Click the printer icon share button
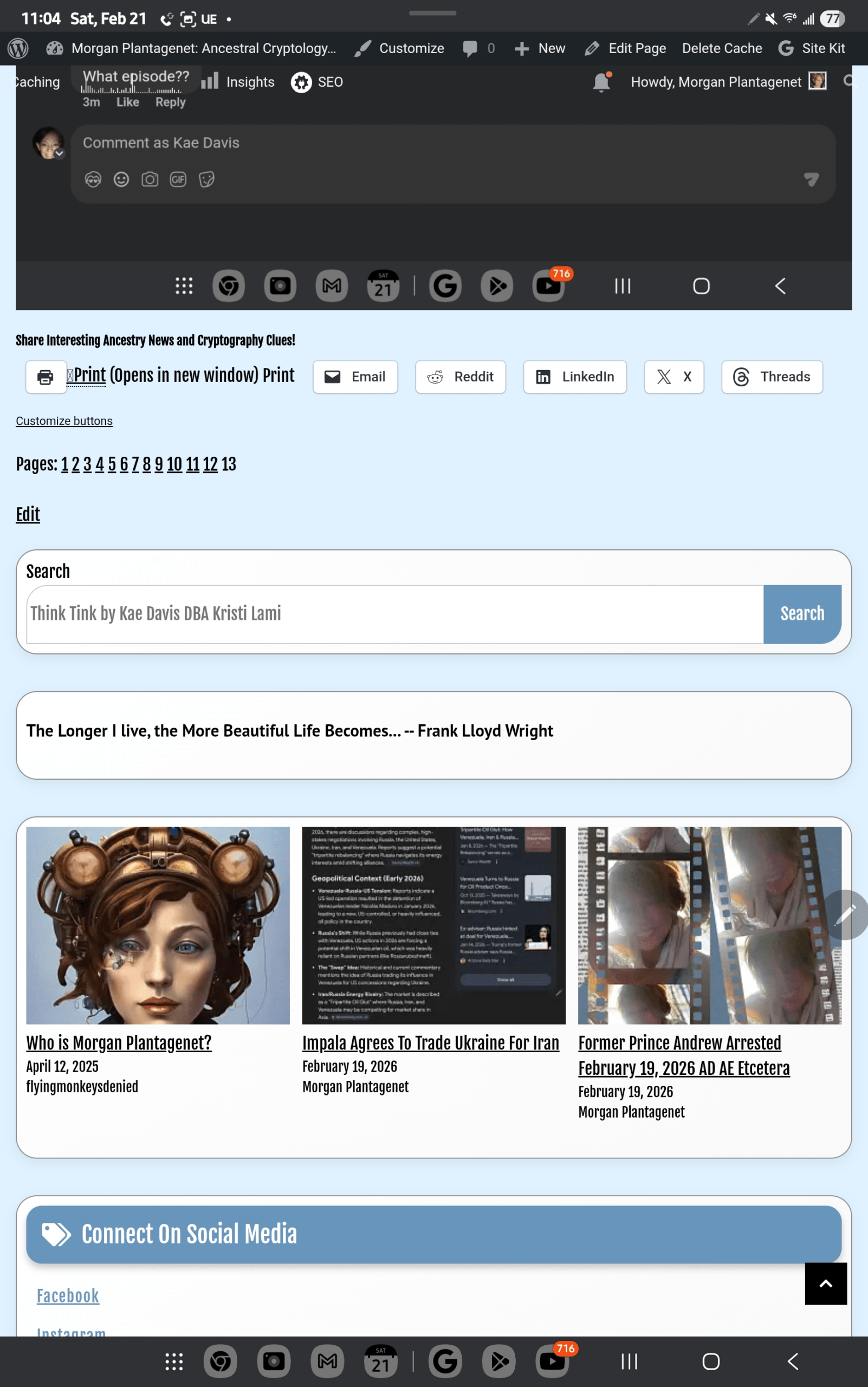Screen dimensions: 868x1387 coord(46,377)
